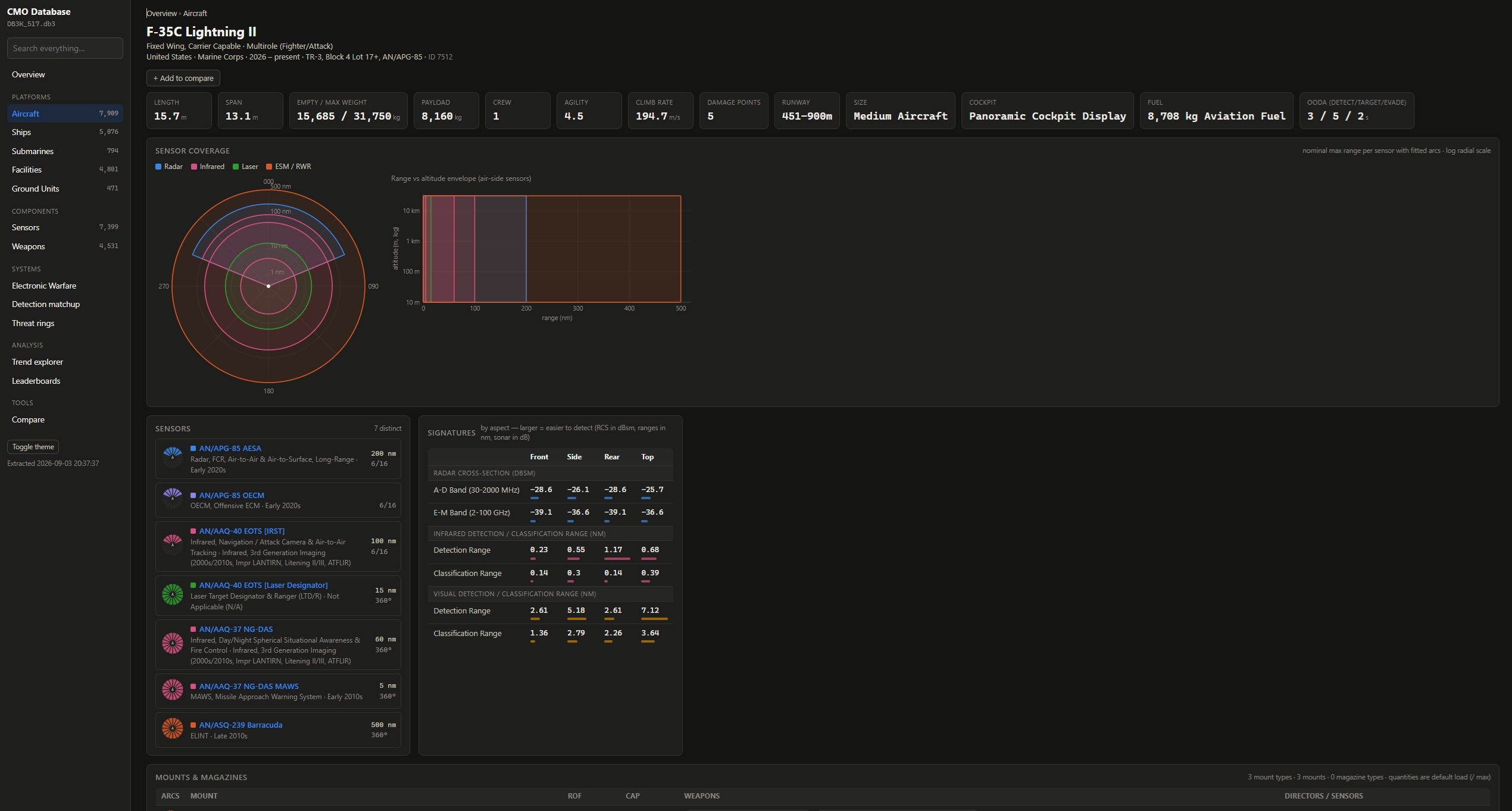The image size is (1512, 811).
Task: Click the A-D Band (30-2000 MHz) row label
Action: 476,490
